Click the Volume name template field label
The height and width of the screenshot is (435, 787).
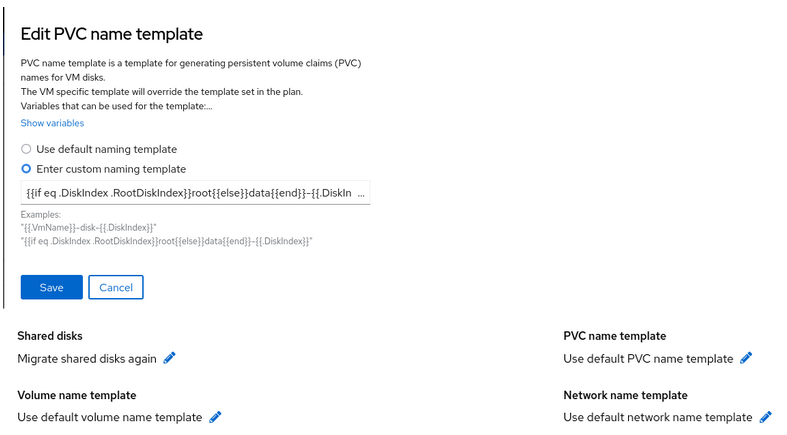(x=77, y=395)
